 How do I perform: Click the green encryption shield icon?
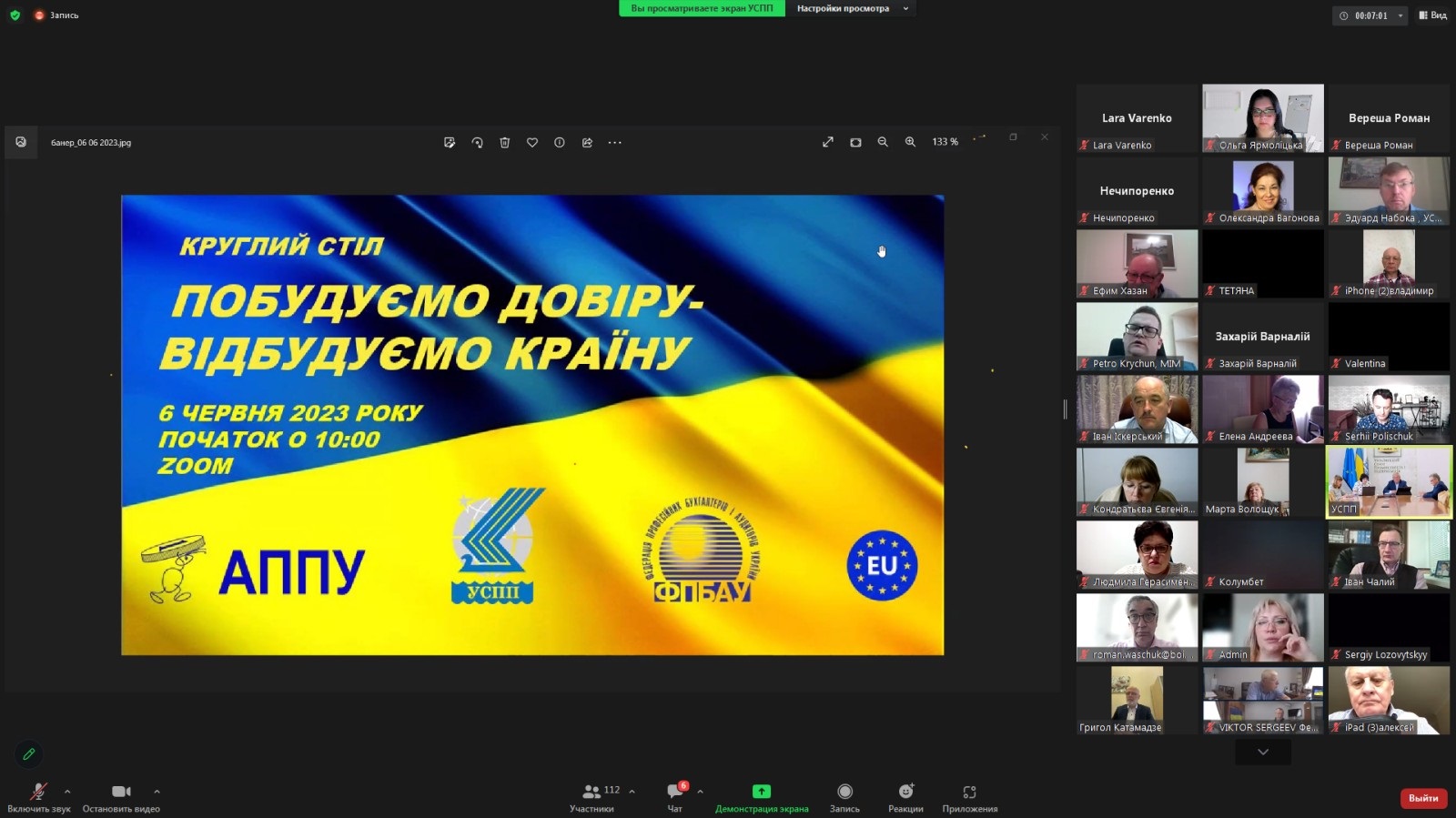click(15, 15)
